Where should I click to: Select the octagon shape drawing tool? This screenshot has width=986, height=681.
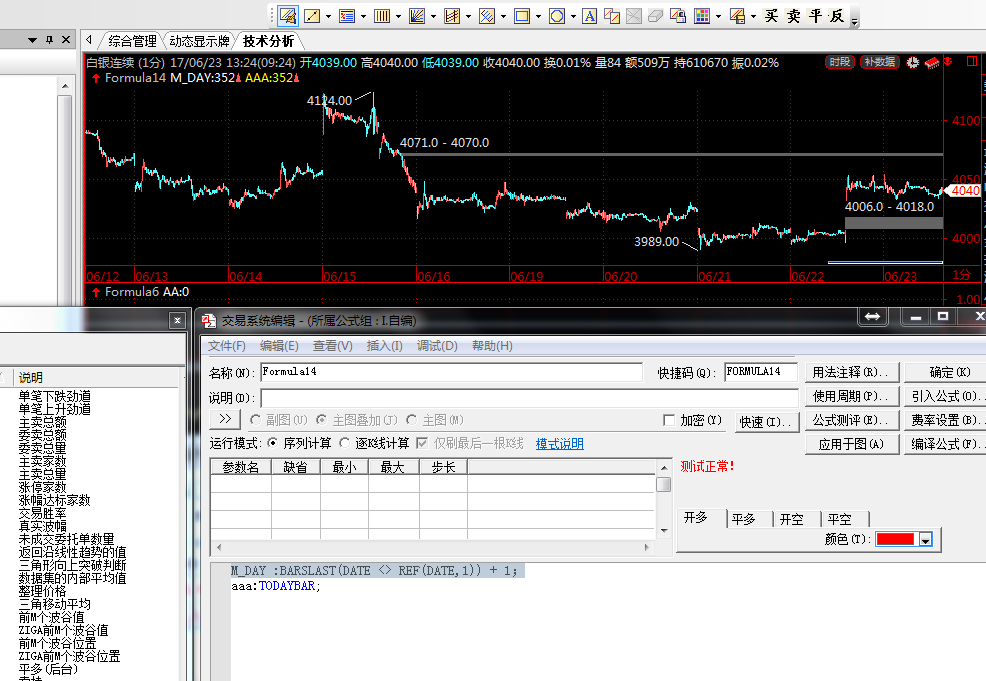(x=557, y=16)
